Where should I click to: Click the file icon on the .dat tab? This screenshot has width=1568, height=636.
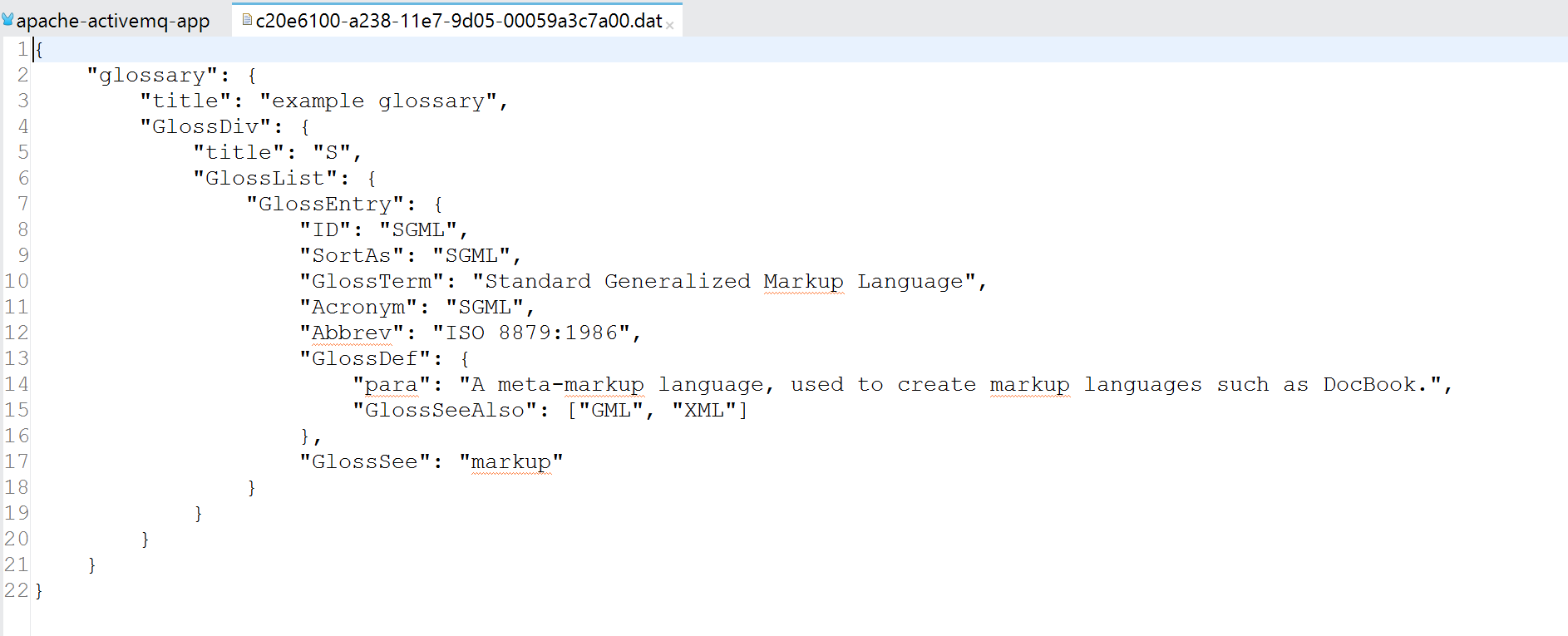coord(247,19)
